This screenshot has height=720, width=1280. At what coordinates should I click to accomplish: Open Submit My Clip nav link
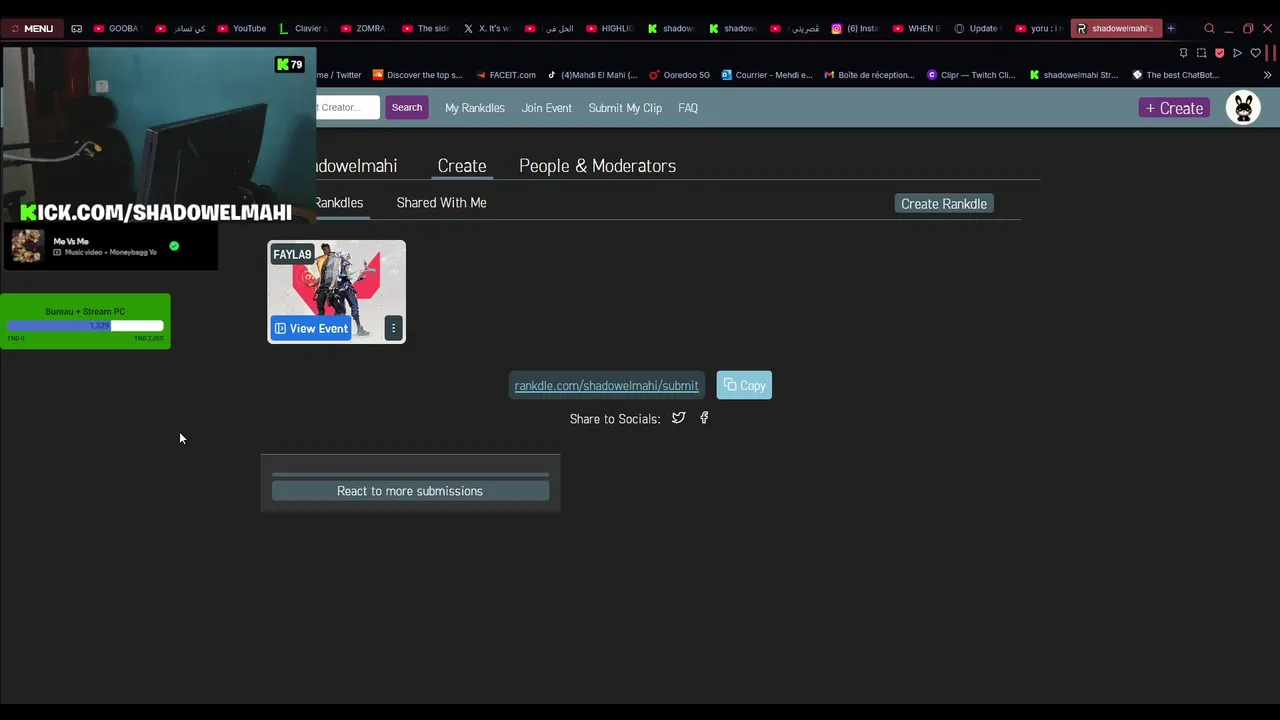point(625,108)
